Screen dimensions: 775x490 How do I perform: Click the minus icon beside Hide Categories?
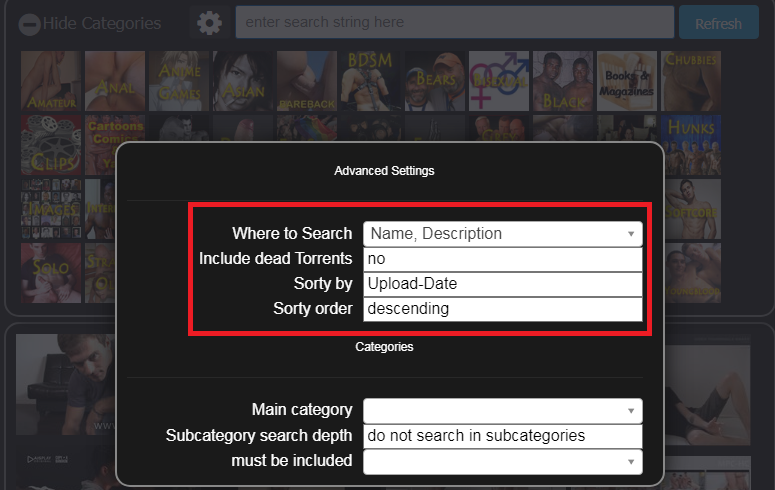tap(30, 24)
